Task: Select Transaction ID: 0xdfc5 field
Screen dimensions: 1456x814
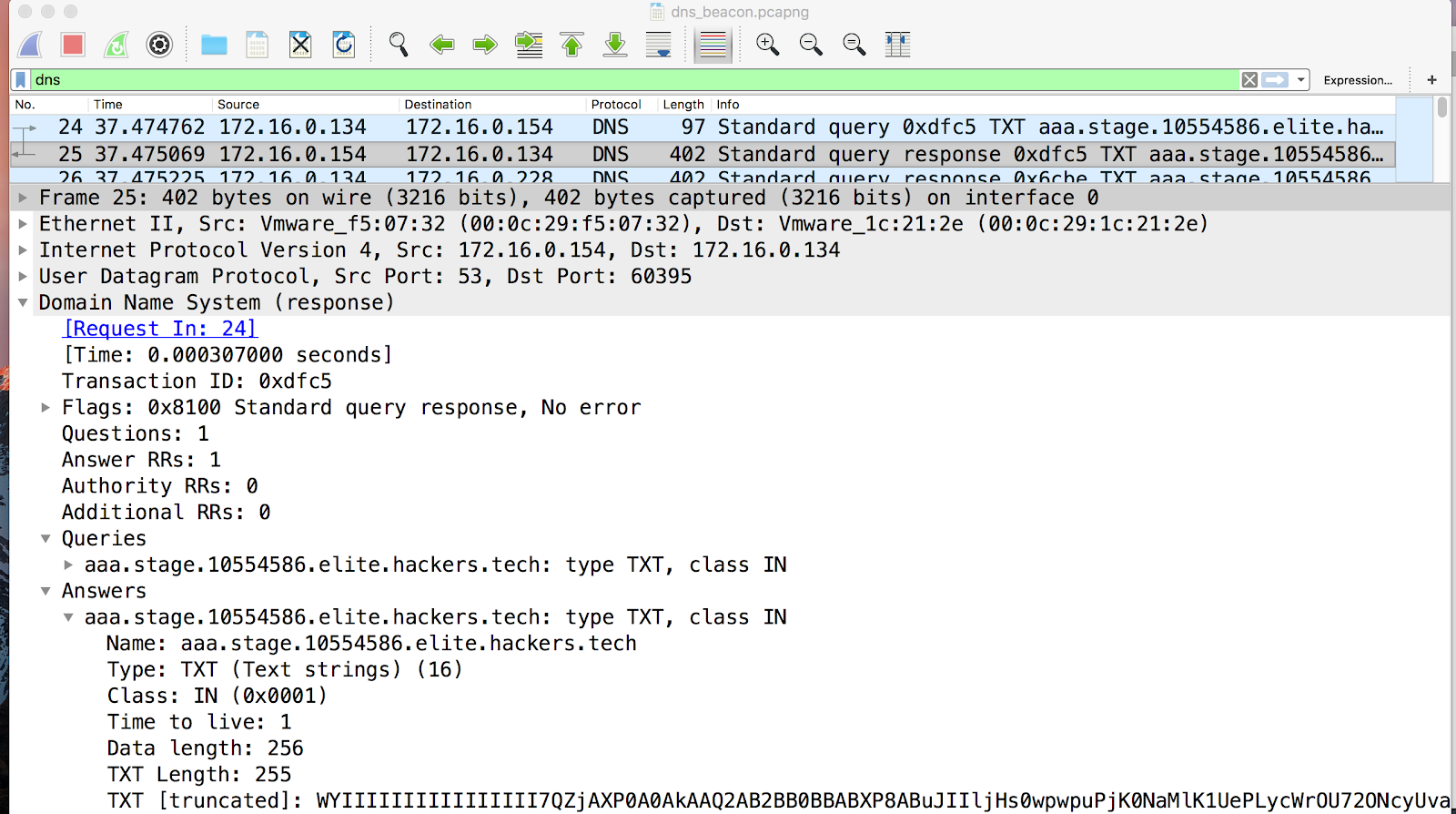Action: coord(197,382)
